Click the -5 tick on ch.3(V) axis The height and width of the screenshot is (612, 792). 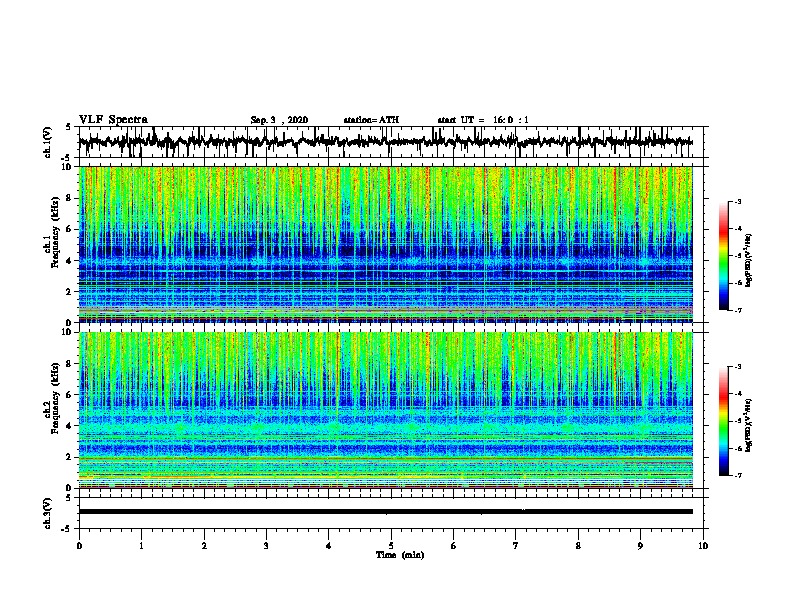pos(68,529)
